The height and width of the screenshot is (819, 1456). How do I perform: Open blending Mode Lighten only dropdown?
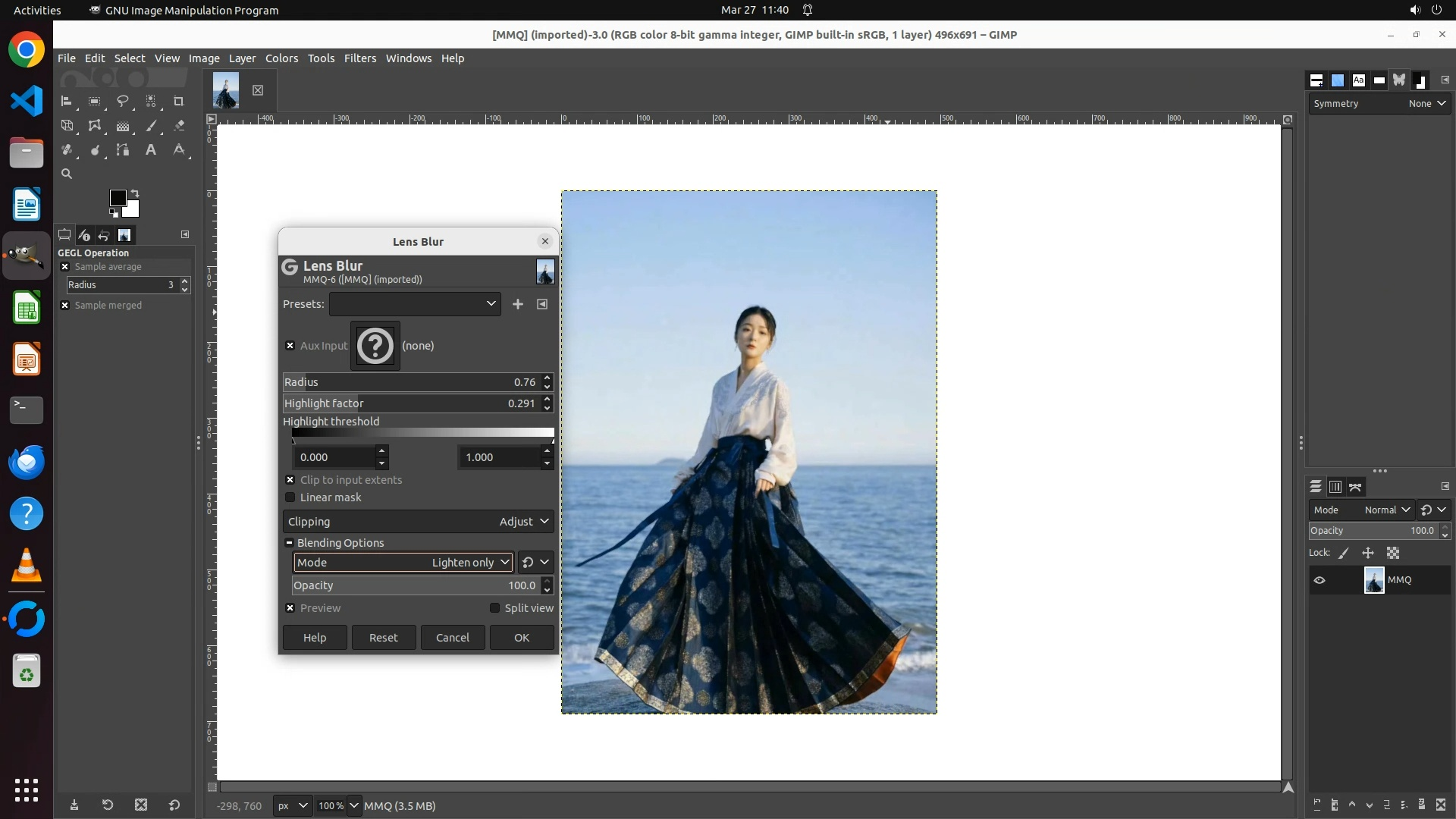[403, 563]
